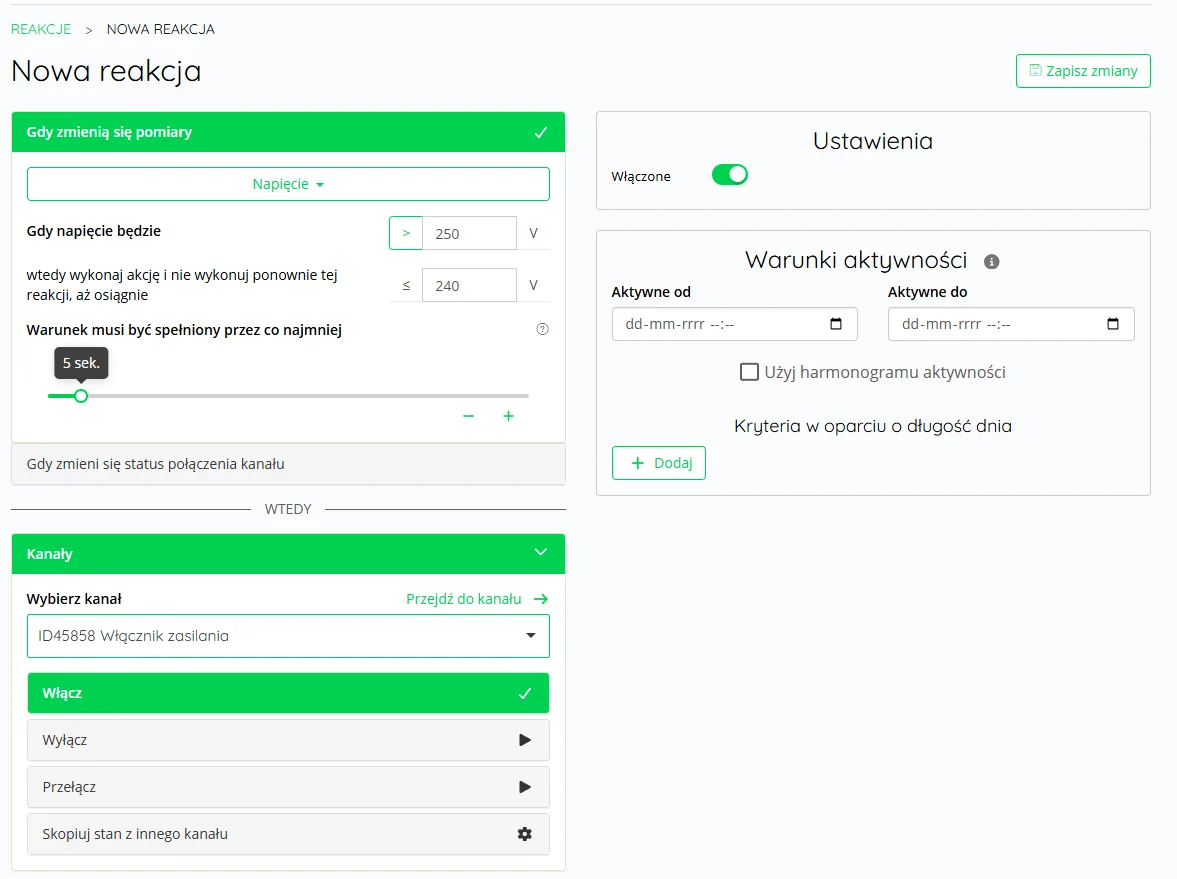Click the Dodaj button

coord(658,463)
